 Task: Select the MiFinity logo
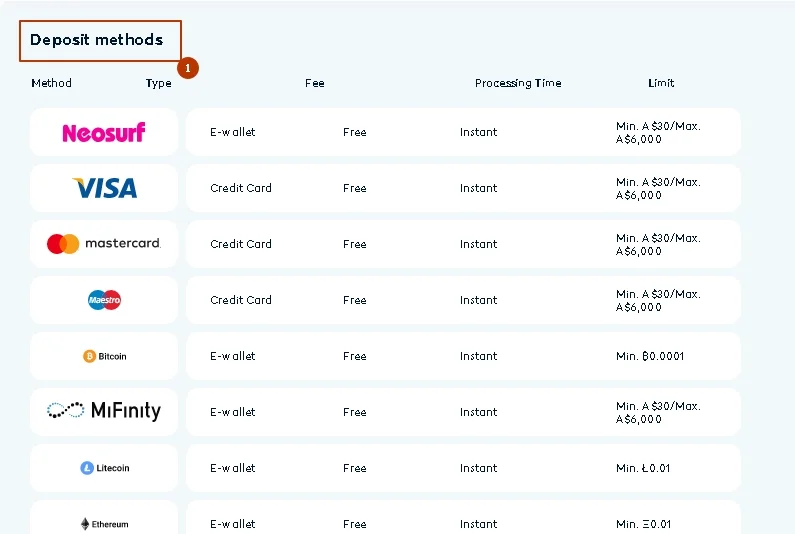(104, 411)
